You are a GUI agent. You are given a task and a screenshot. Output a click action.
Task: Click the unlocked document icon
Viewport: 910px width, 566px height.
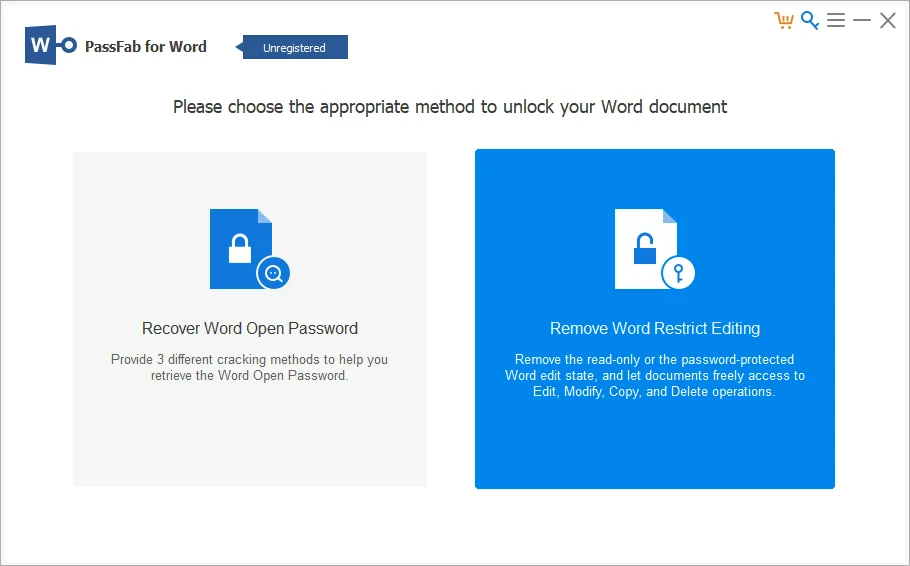pos(645,248)
